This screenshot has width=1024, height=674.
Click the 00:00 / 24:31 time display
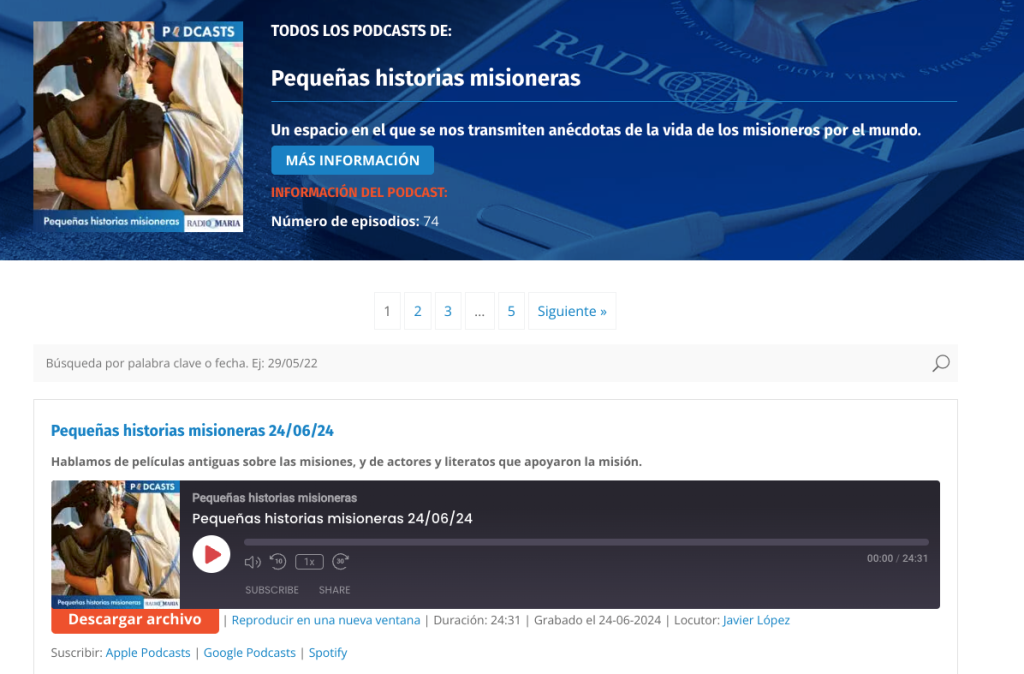(x=897, y=558)
